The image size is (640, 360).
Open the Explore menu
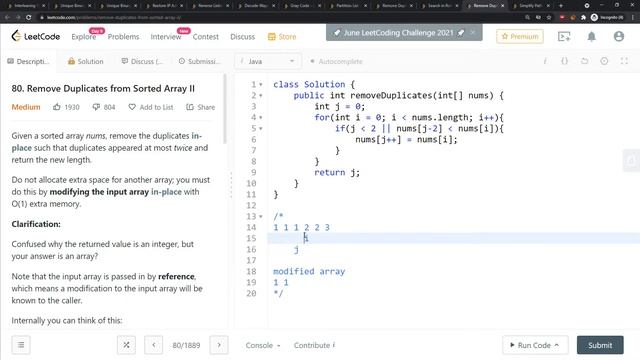coord(84,37)
